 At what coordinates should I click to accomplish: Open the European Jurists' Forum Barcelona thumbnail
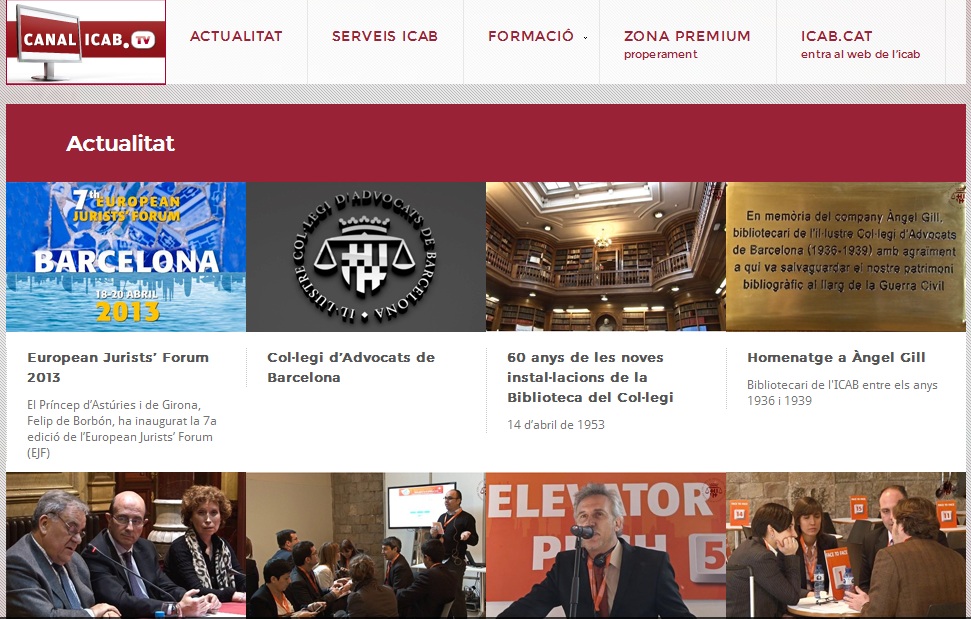point(126,257)
